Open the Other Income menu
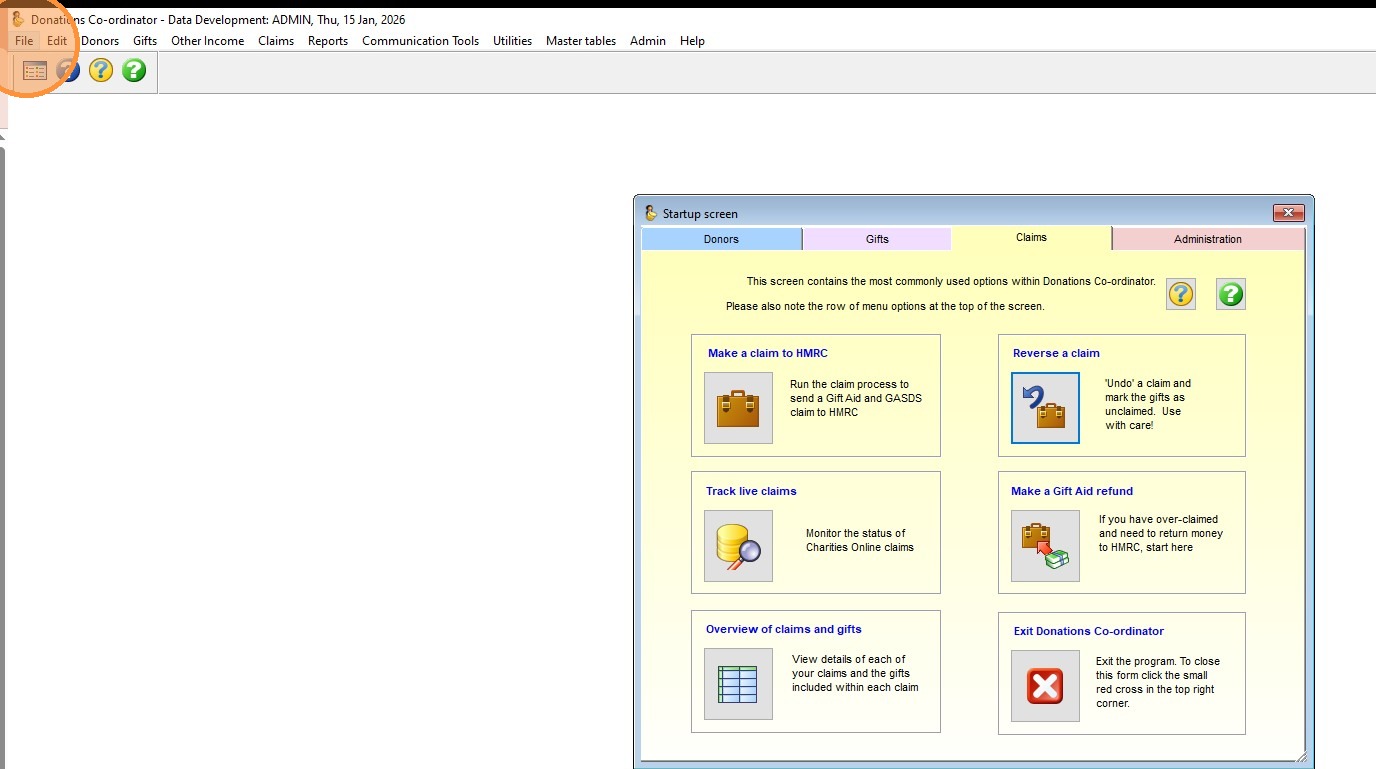The width and height of the screenshot is (1376, 769). click(207, 41)
